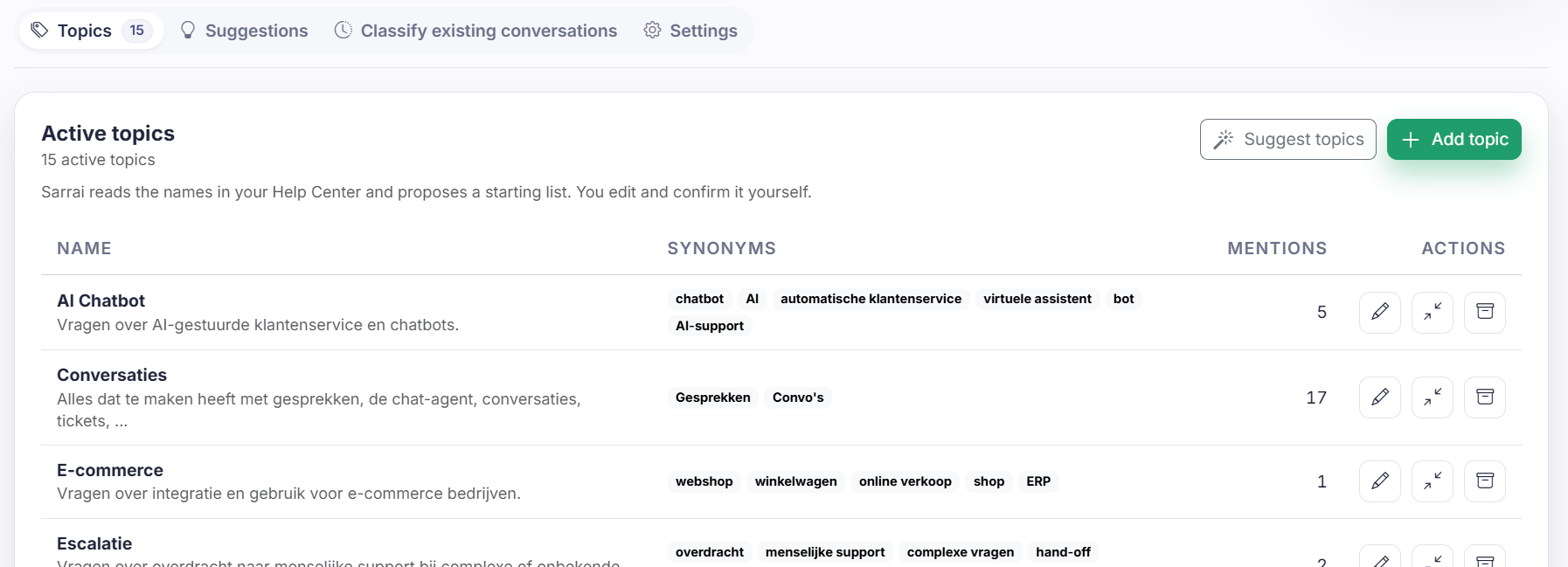This screenshot has height=567, width=1568.
Task: Click the Suggest topics button
Action: click(1288, 139)
